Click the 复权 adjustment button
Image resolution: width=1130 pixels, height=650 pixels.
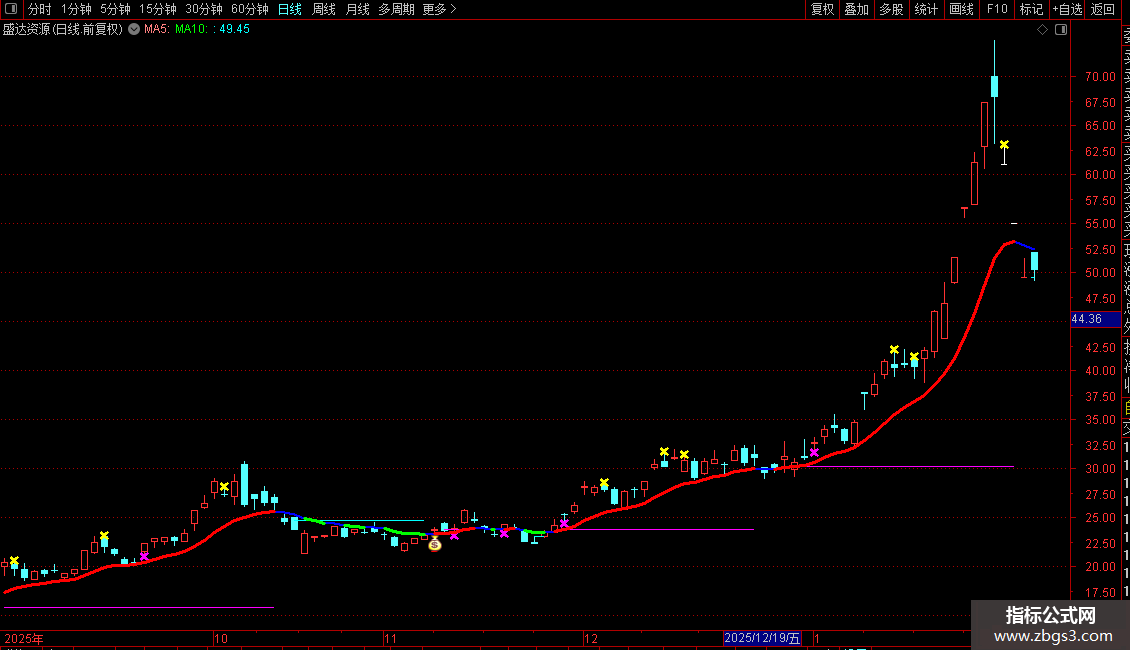(x=822, y=9)
